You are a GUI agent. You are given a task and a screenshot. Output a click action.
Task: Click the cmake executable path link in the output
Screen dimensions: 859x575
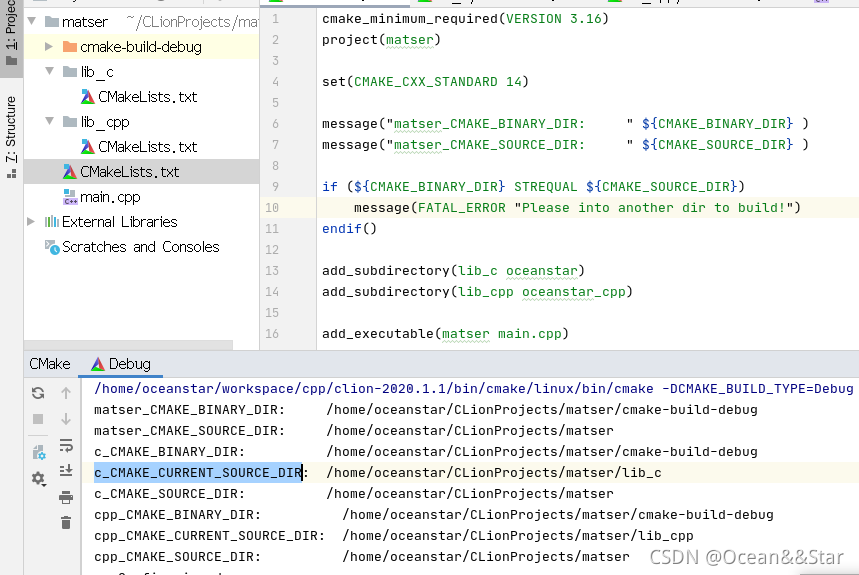tap(374, 389)
